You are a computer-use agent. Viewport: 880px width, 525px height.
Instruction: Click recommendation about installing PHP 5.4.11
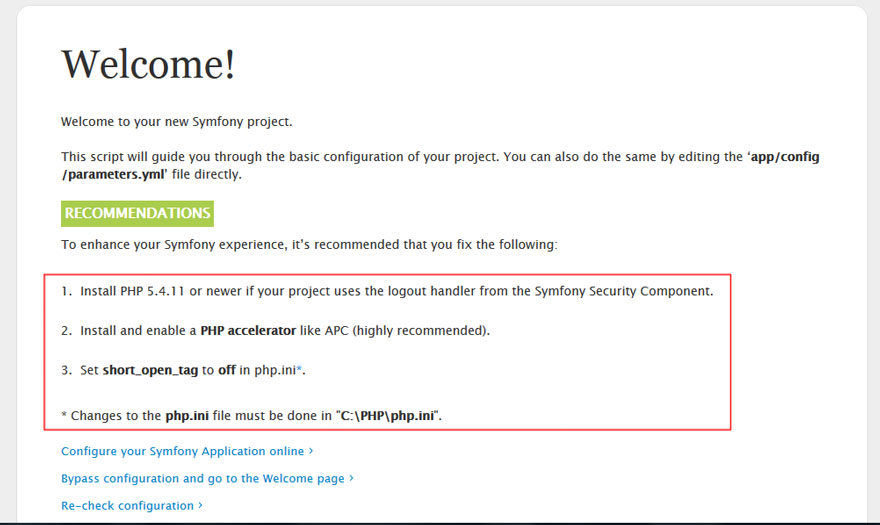pos(387,291)
